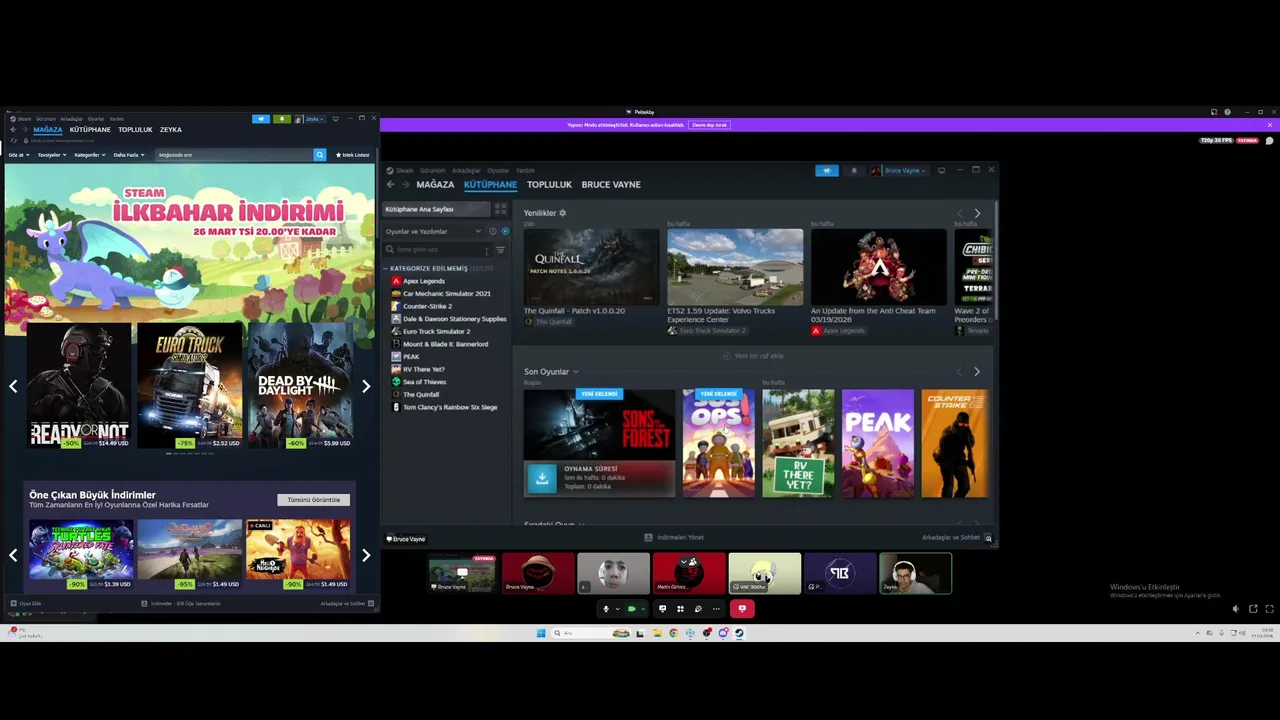The width and height of the screenshot is (1280, 720).
Task: Open the TOPLULUK tab in the library window
Action: tap(549, 185)
